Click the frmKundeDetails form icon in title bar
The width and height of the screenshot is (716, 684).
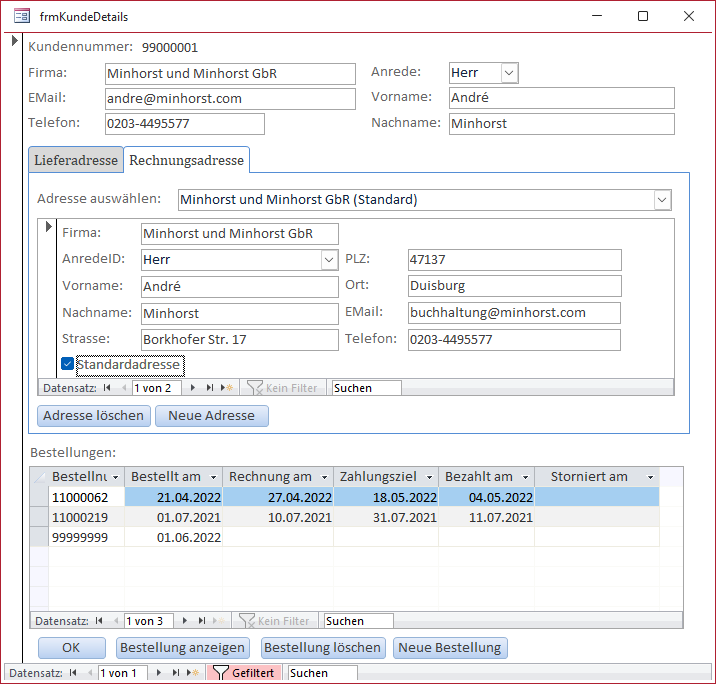21,17
